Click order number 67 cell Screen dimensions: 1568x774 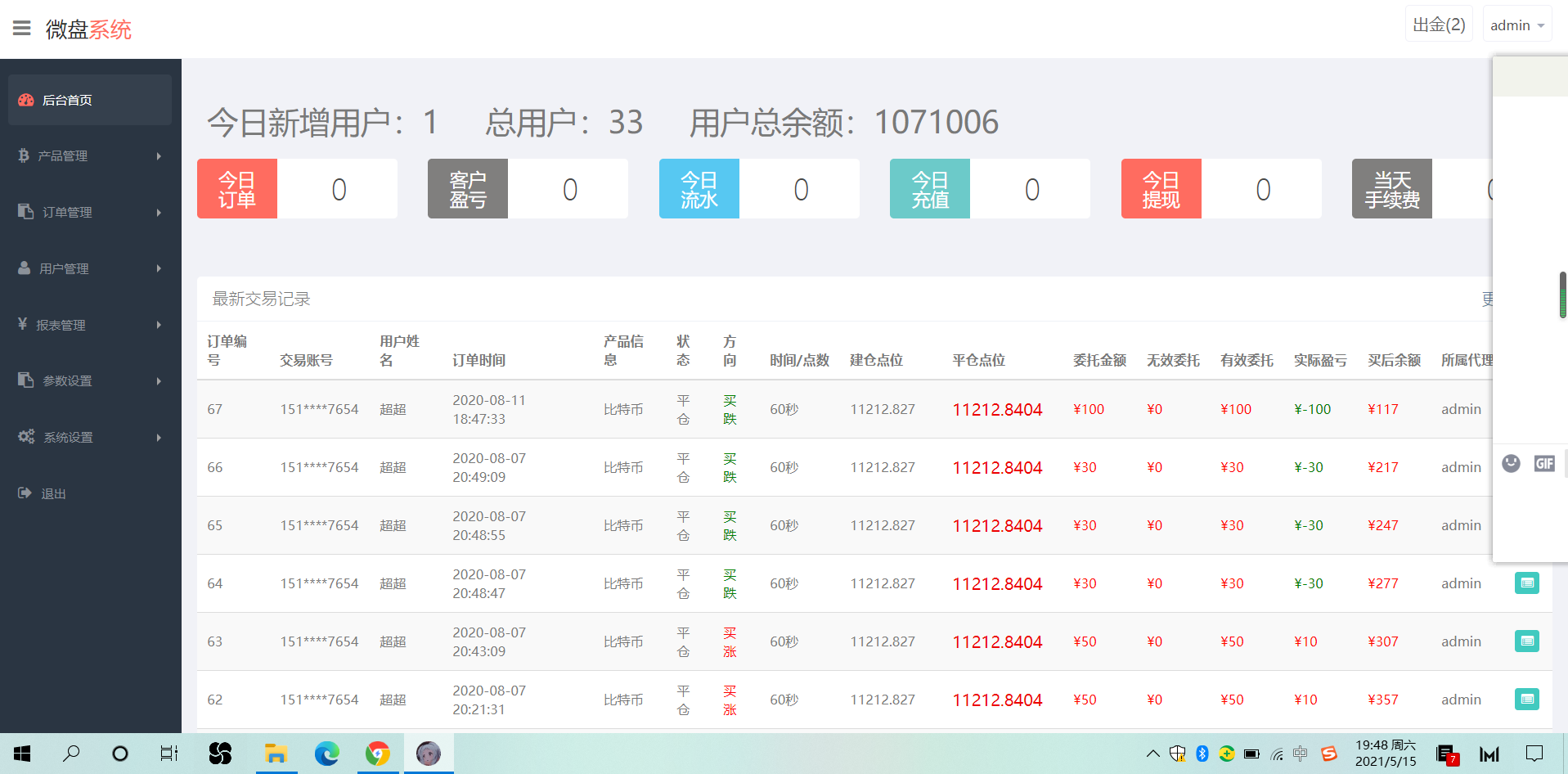tap(215, 409)
